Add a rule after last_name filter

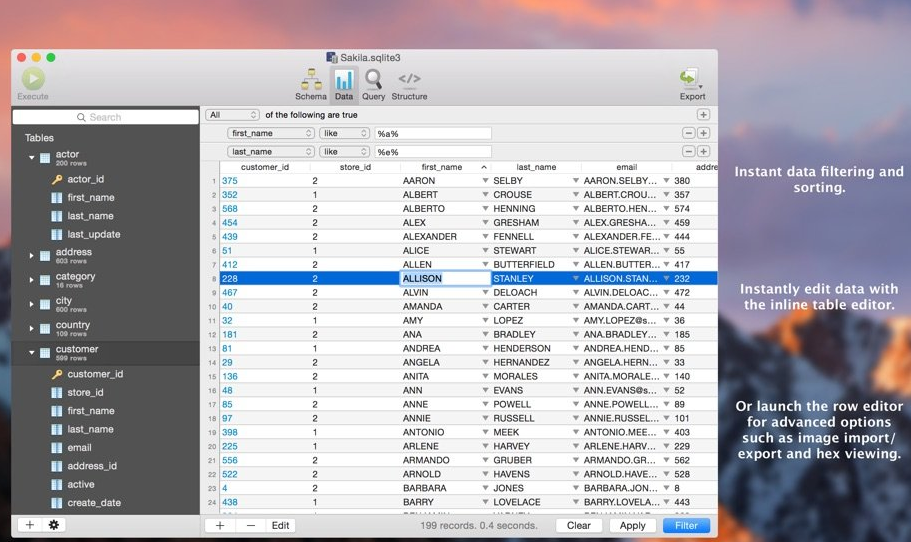(703, 152)
